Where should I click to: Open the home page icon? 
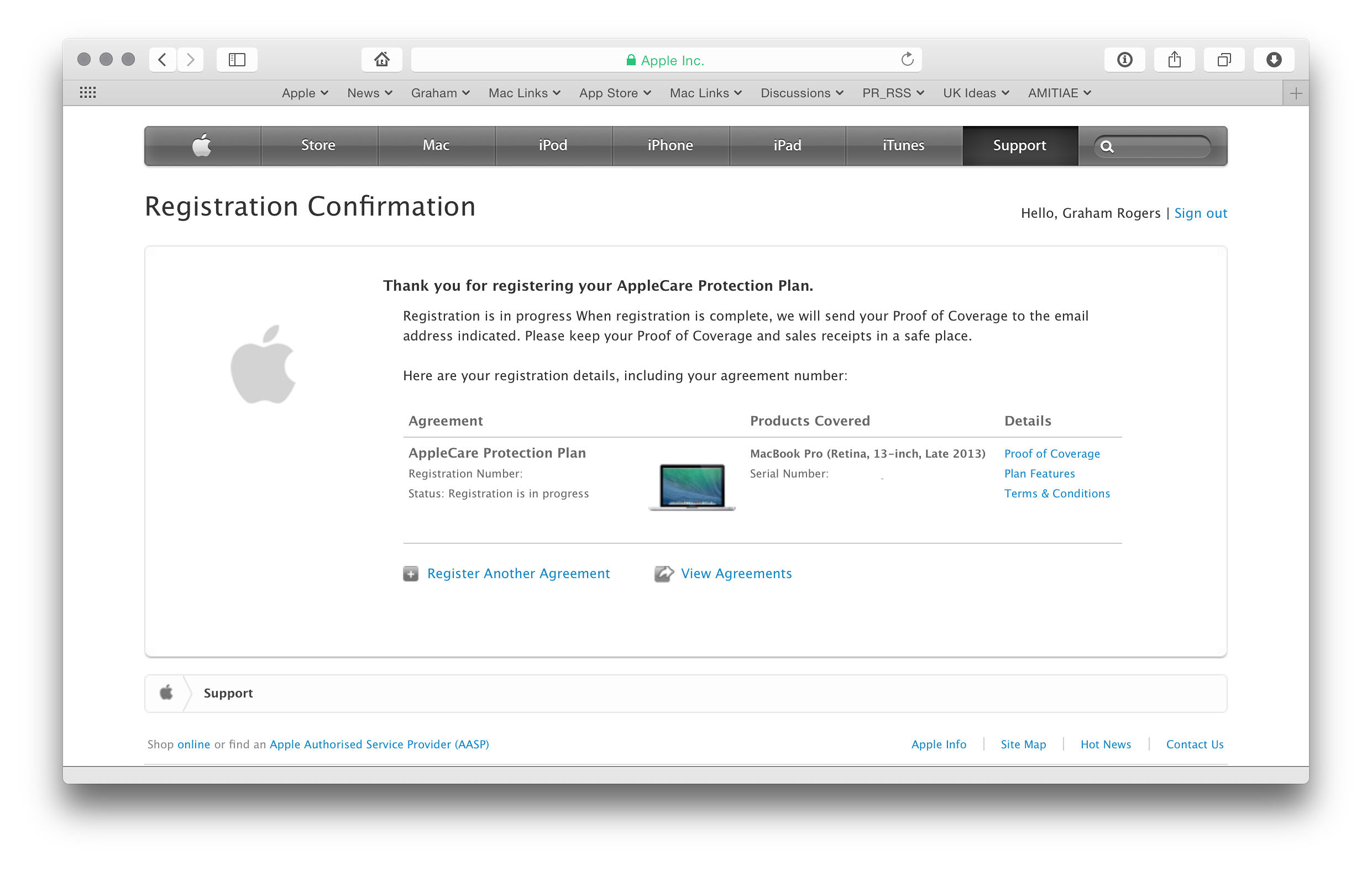coord(382,59)
